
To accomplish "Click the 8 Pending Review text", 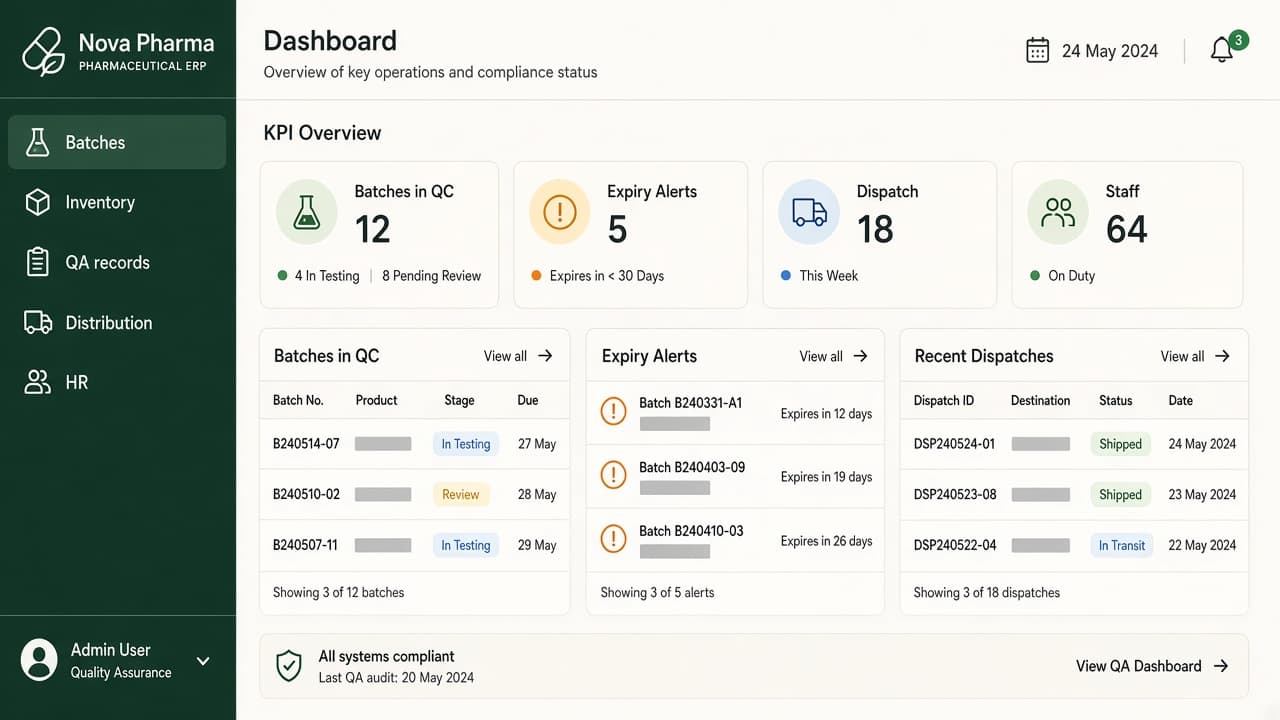I will [431, 276].
